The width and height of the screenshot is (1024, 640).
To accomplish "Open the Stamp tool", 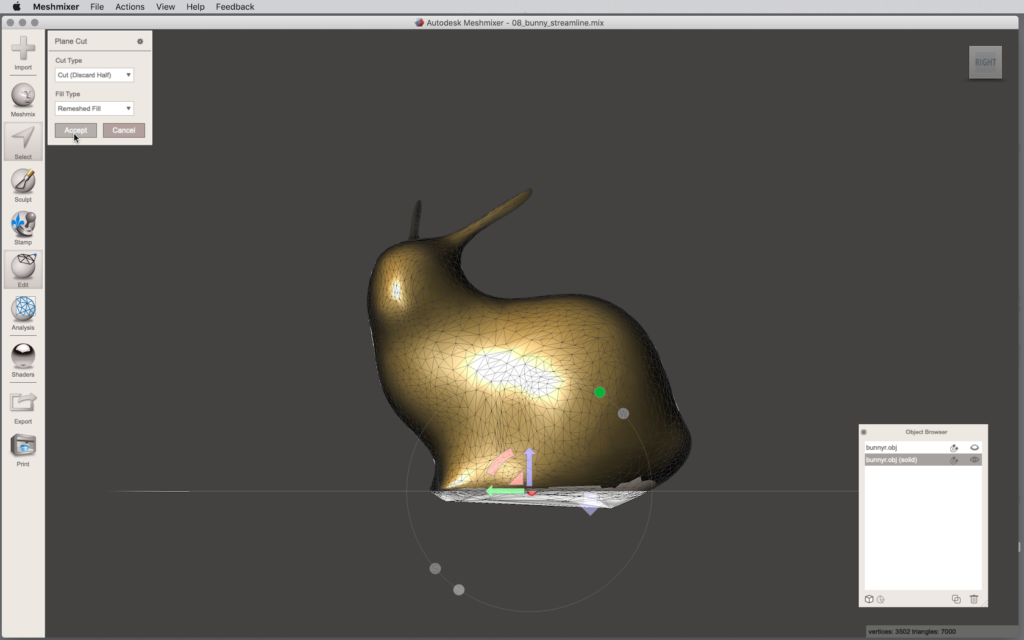I will point(23,223).
